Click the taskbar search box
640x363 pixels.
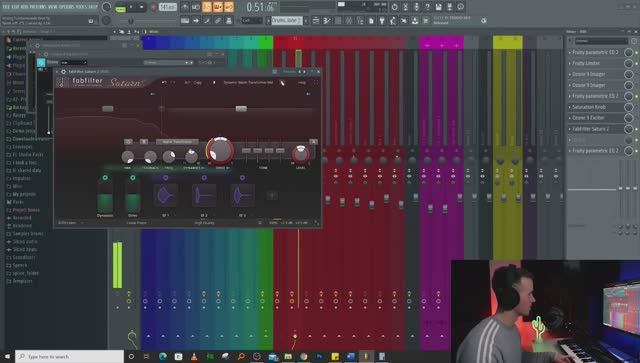click(x=69, y=356)
